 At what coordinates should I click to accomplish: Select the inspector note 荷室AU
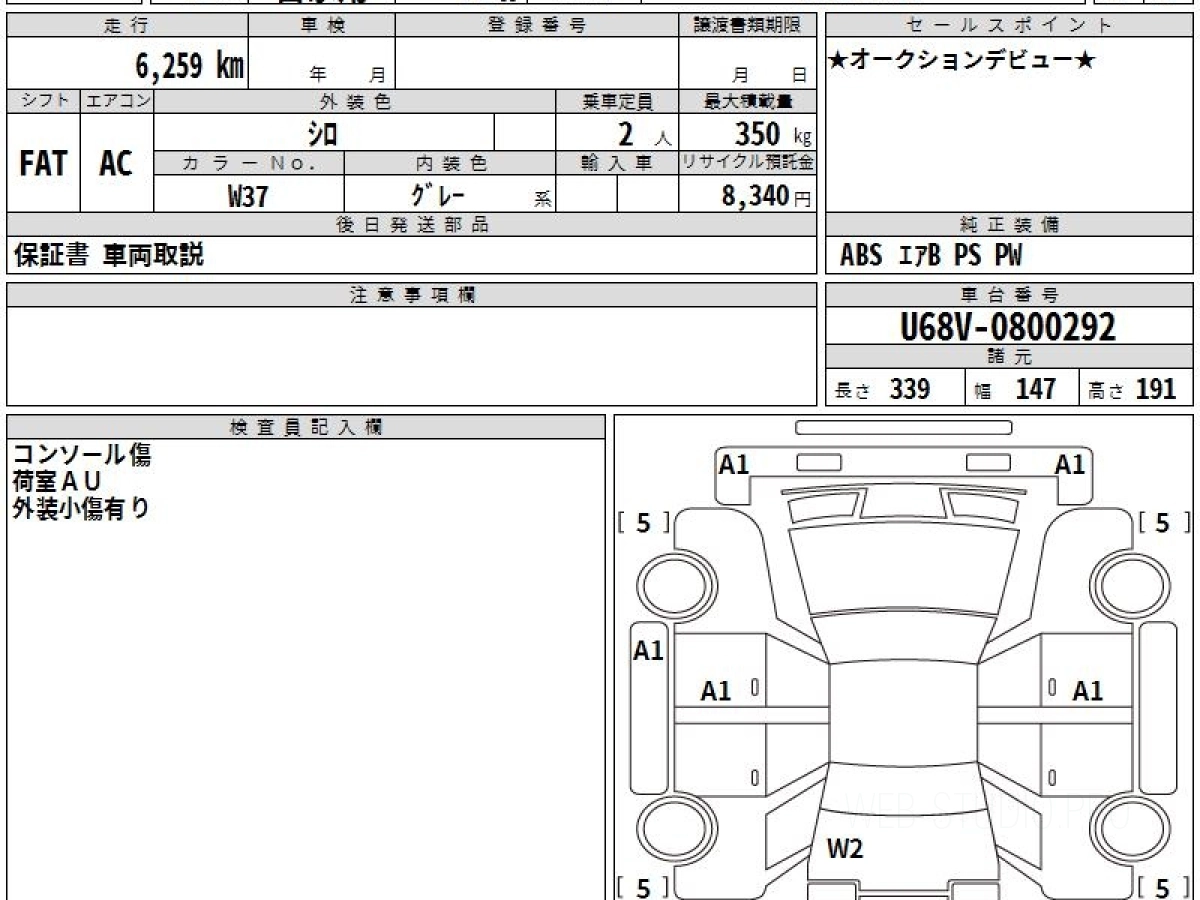point(58,482)
